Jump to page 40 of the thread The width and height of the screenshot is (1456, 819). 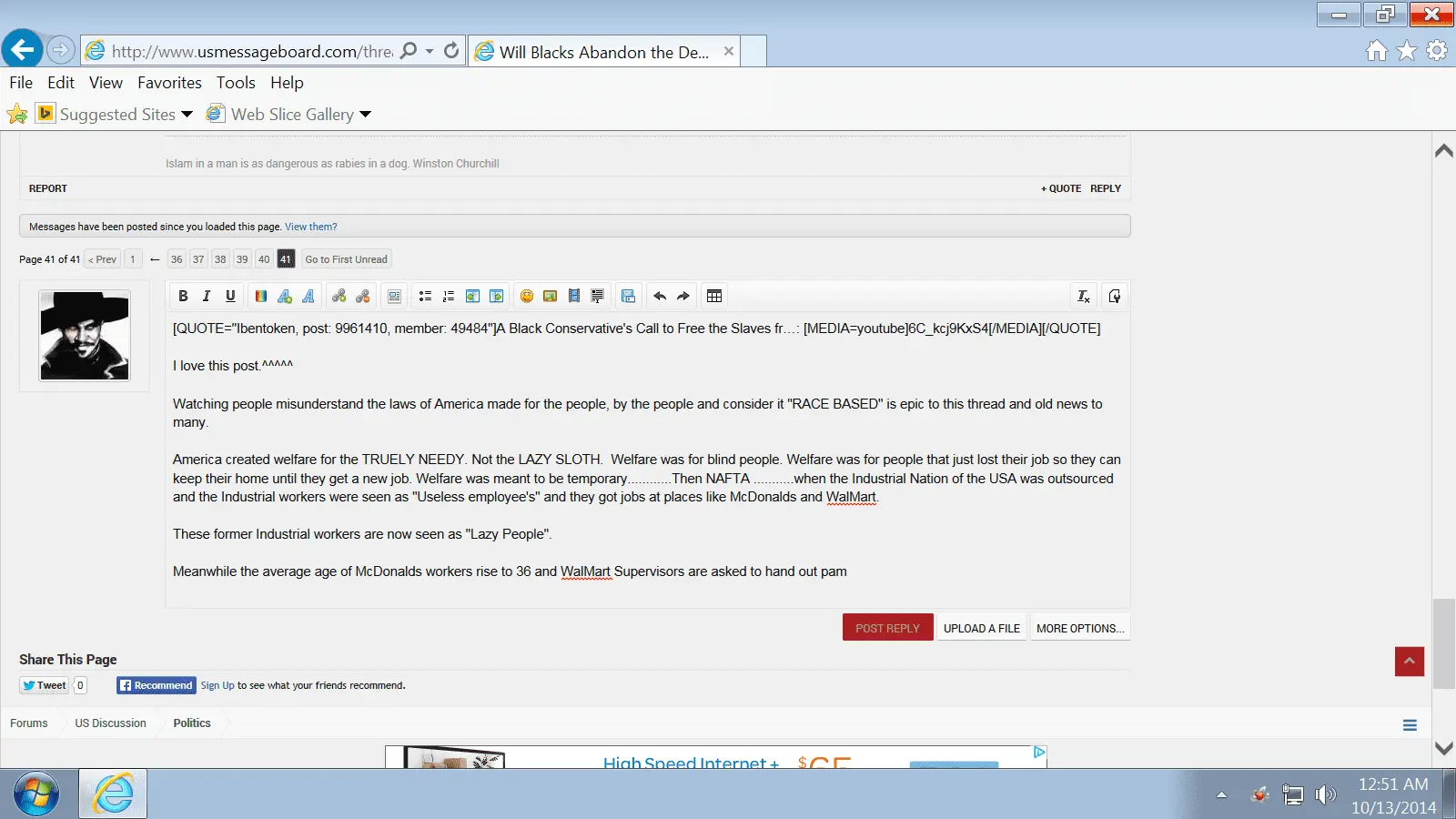coord(264,259)
